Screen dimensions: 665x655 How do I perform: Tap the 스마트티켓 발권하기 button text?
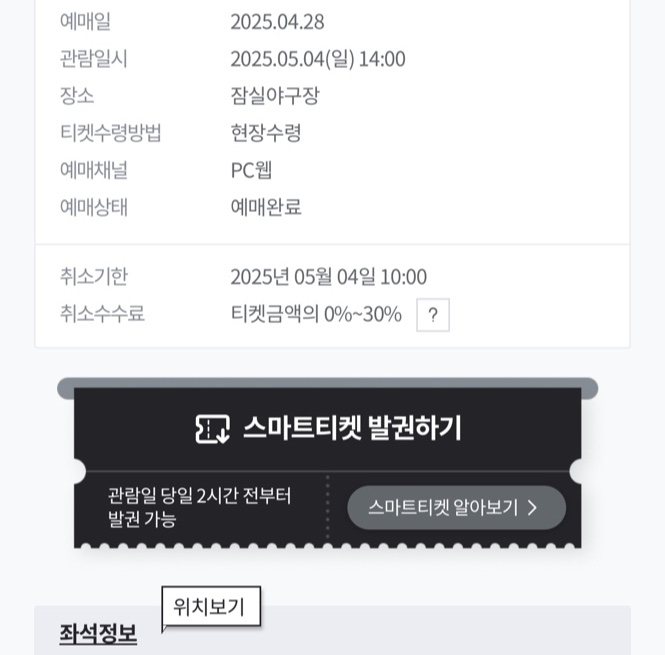coord(352,428)
